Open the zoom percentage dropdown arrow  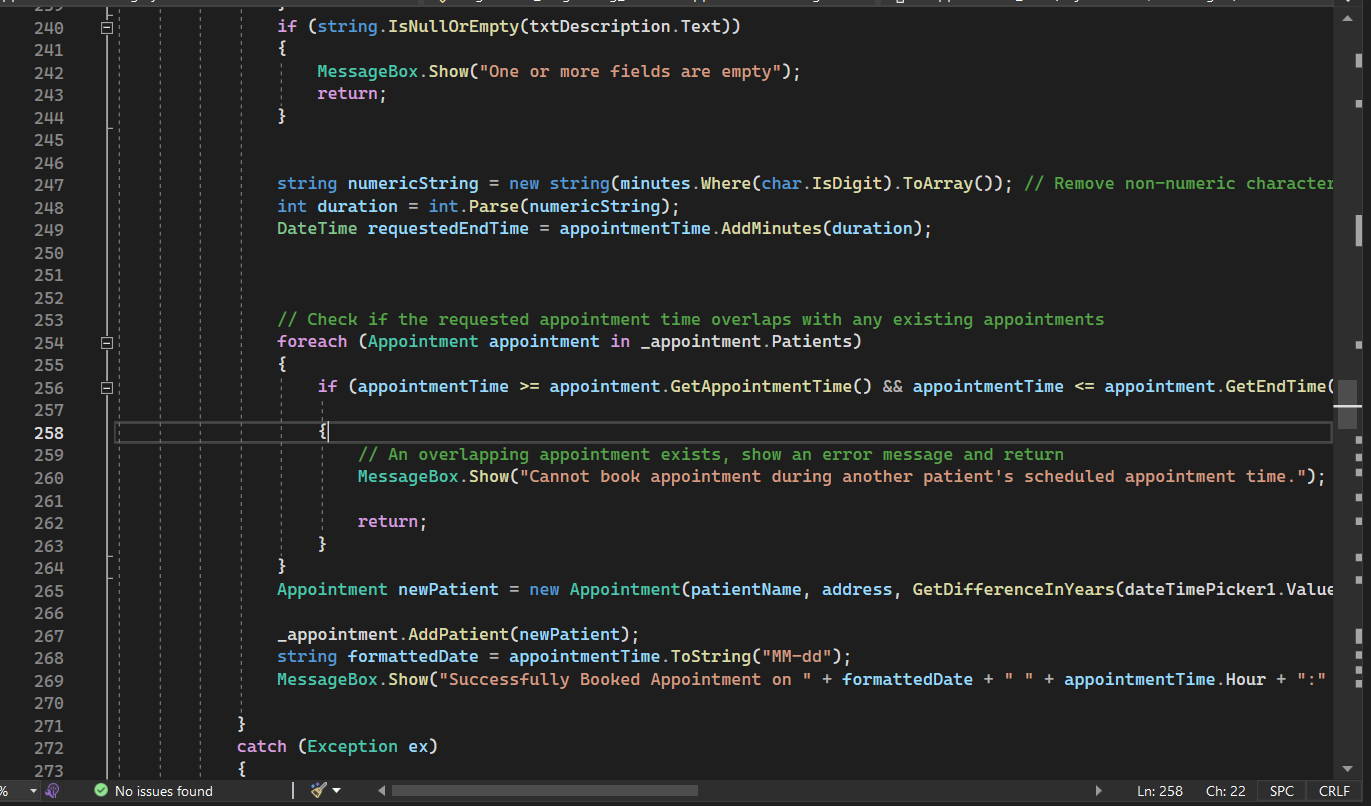click(33, 791)
